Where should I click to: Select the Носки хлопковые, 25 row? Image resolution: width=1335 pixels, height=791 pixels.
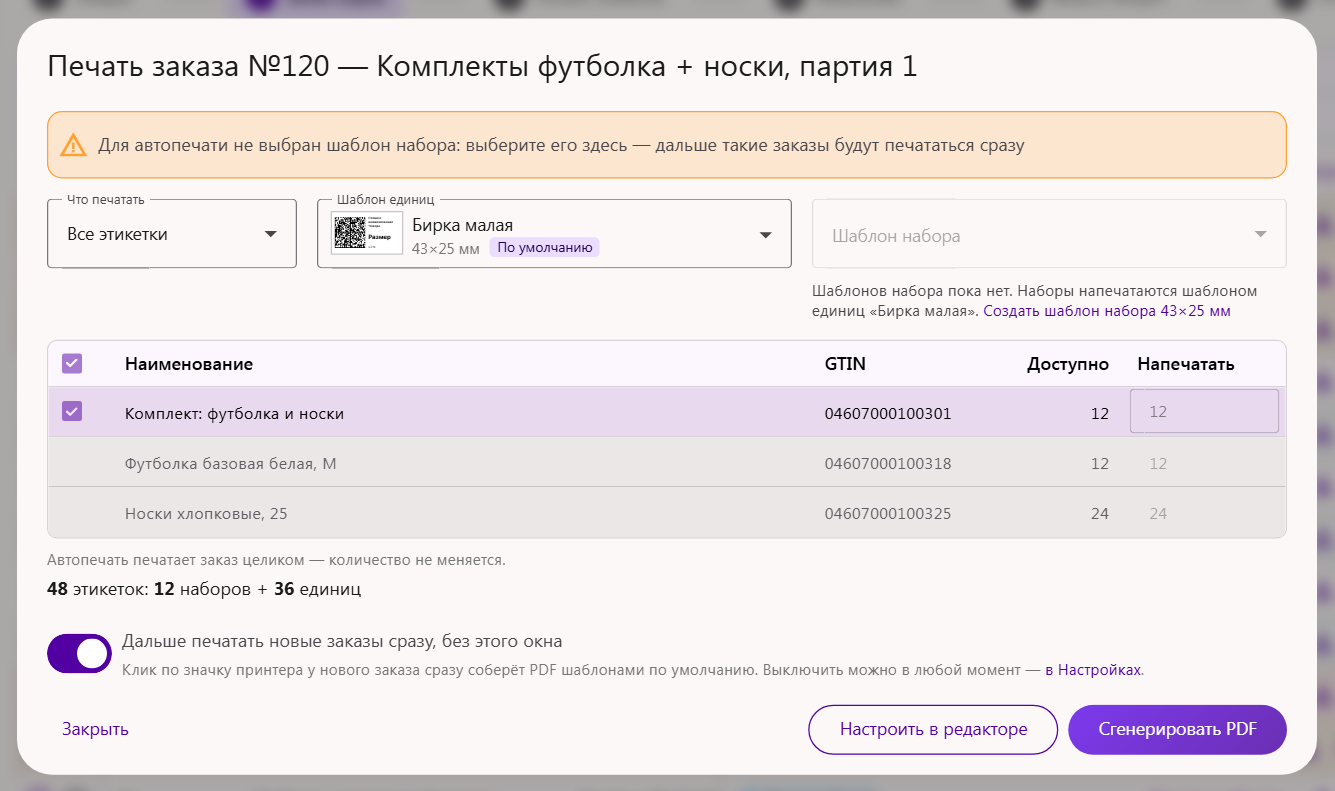coord(667,513)
